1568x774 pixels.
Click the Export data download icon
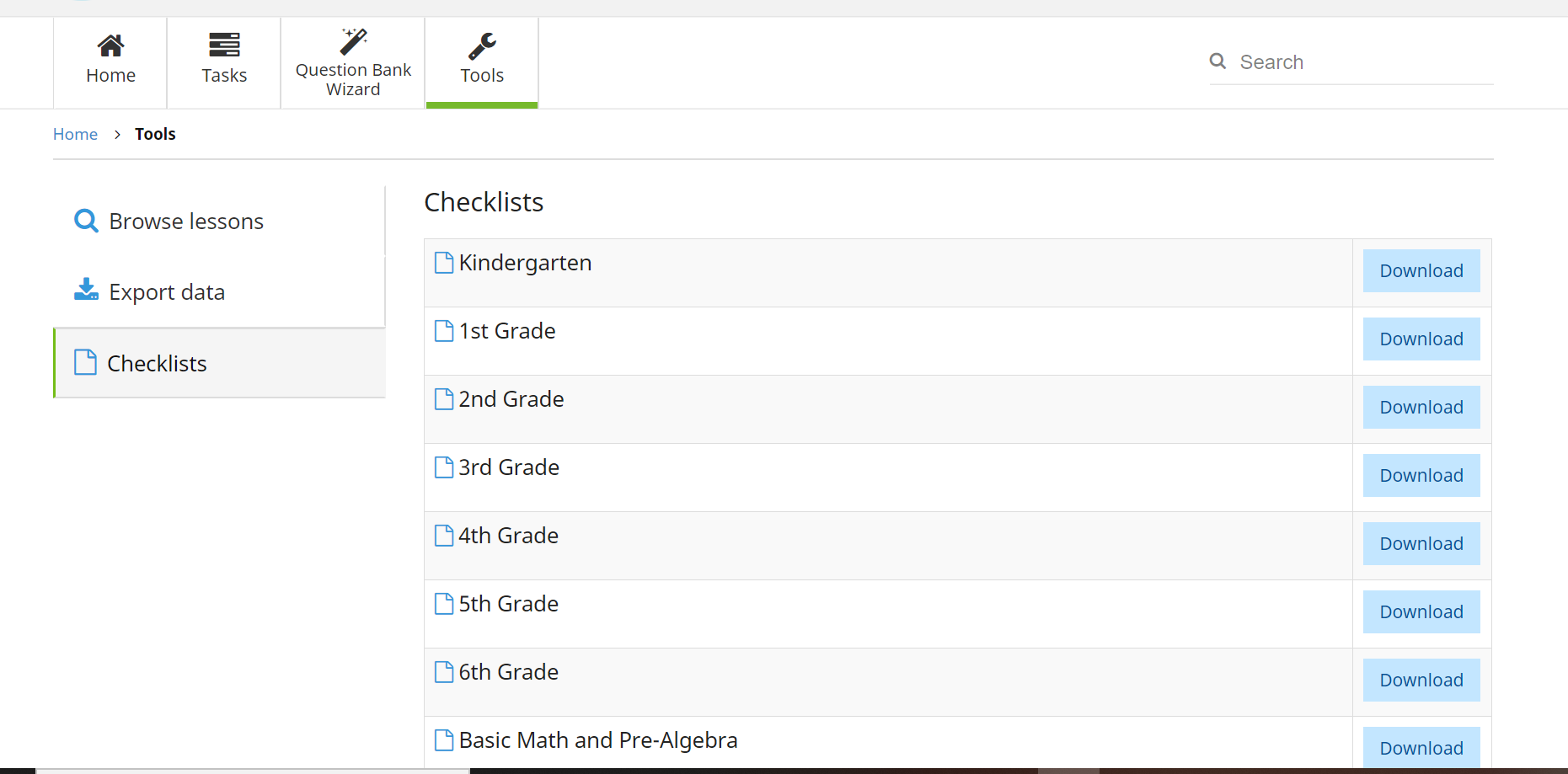tap(86, 291)
